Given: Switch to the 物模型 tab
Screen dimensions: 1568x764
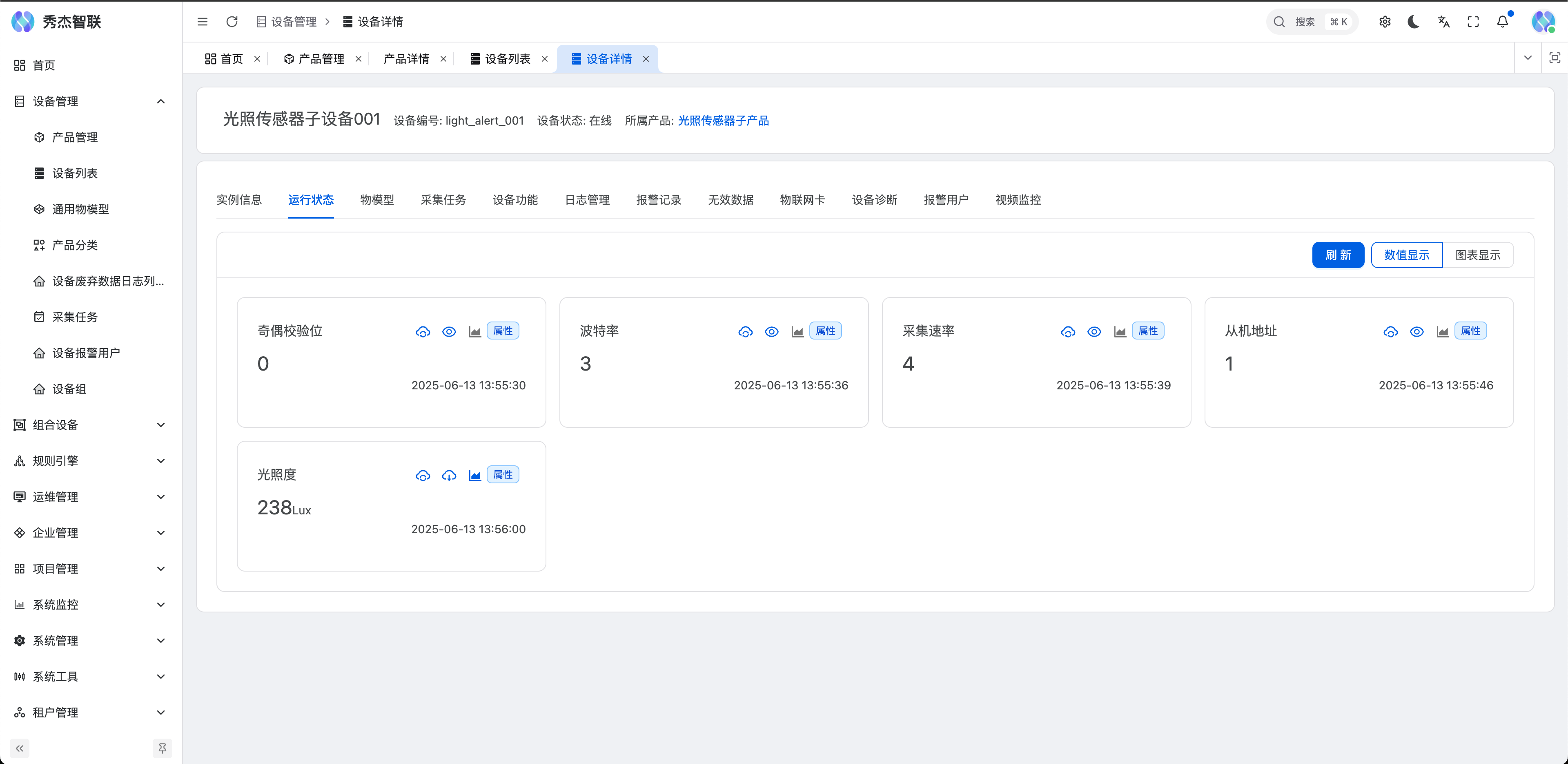Looking at the screenshot, I should (377, 200).
